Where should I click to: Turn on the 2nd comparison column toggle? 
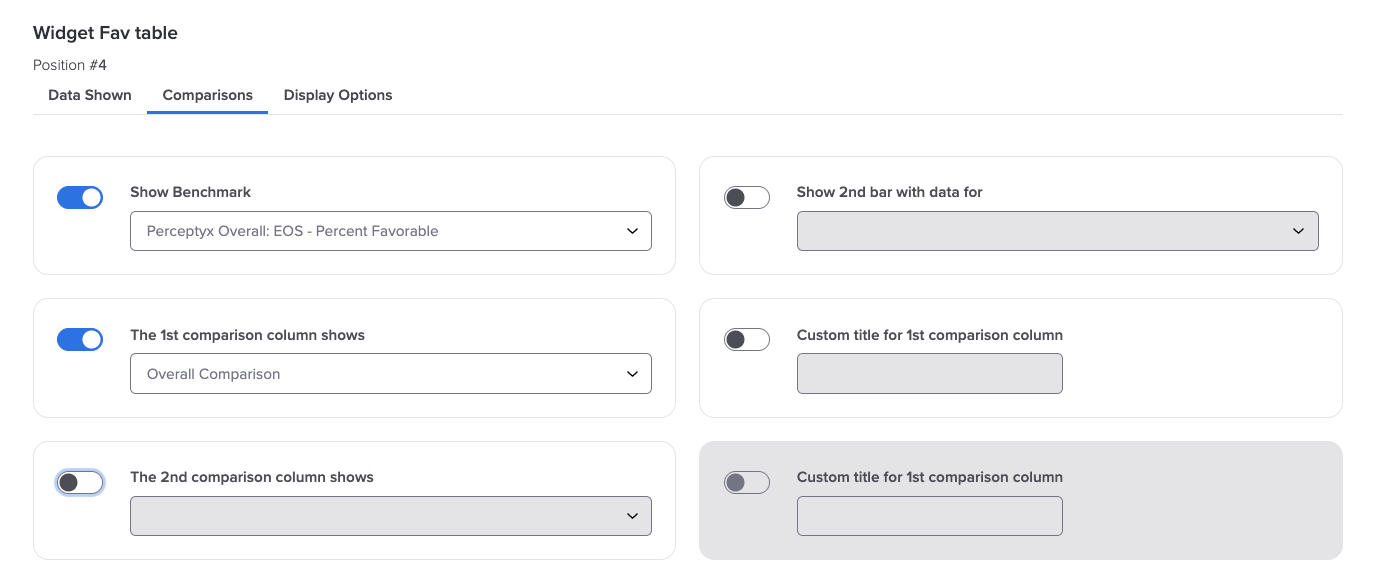80,483
